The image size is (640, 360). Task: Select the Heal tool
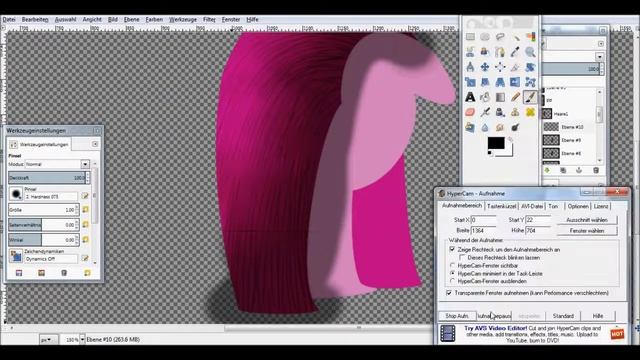530,112
